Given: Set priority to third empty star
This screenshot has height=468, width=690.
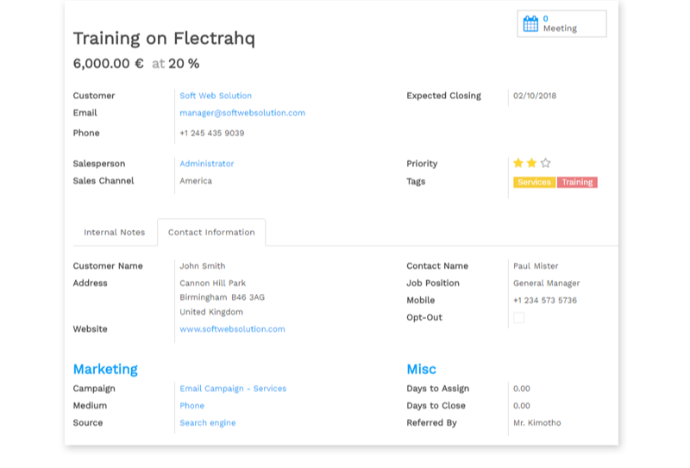Looking at the screenshot, I should tap(545, 163).
